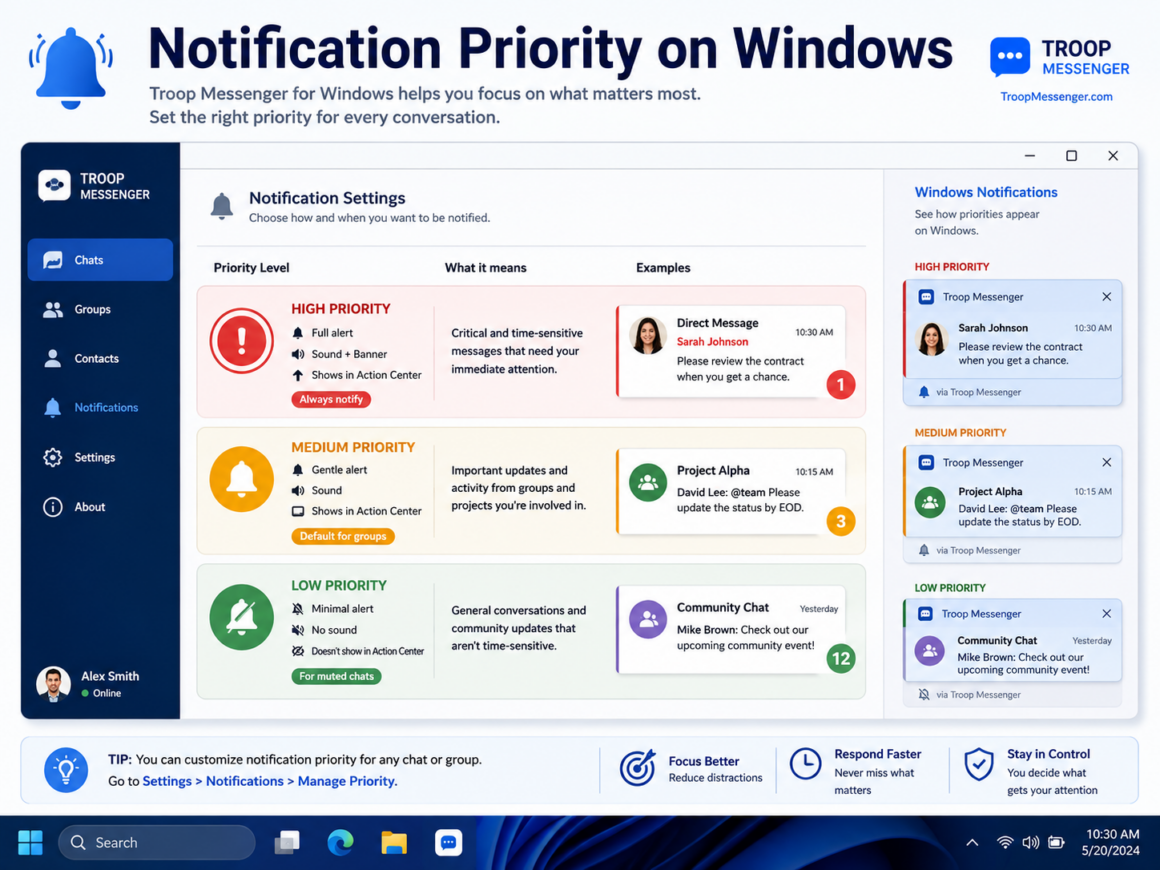Click the Groups people icon

(x=53, y=310)
